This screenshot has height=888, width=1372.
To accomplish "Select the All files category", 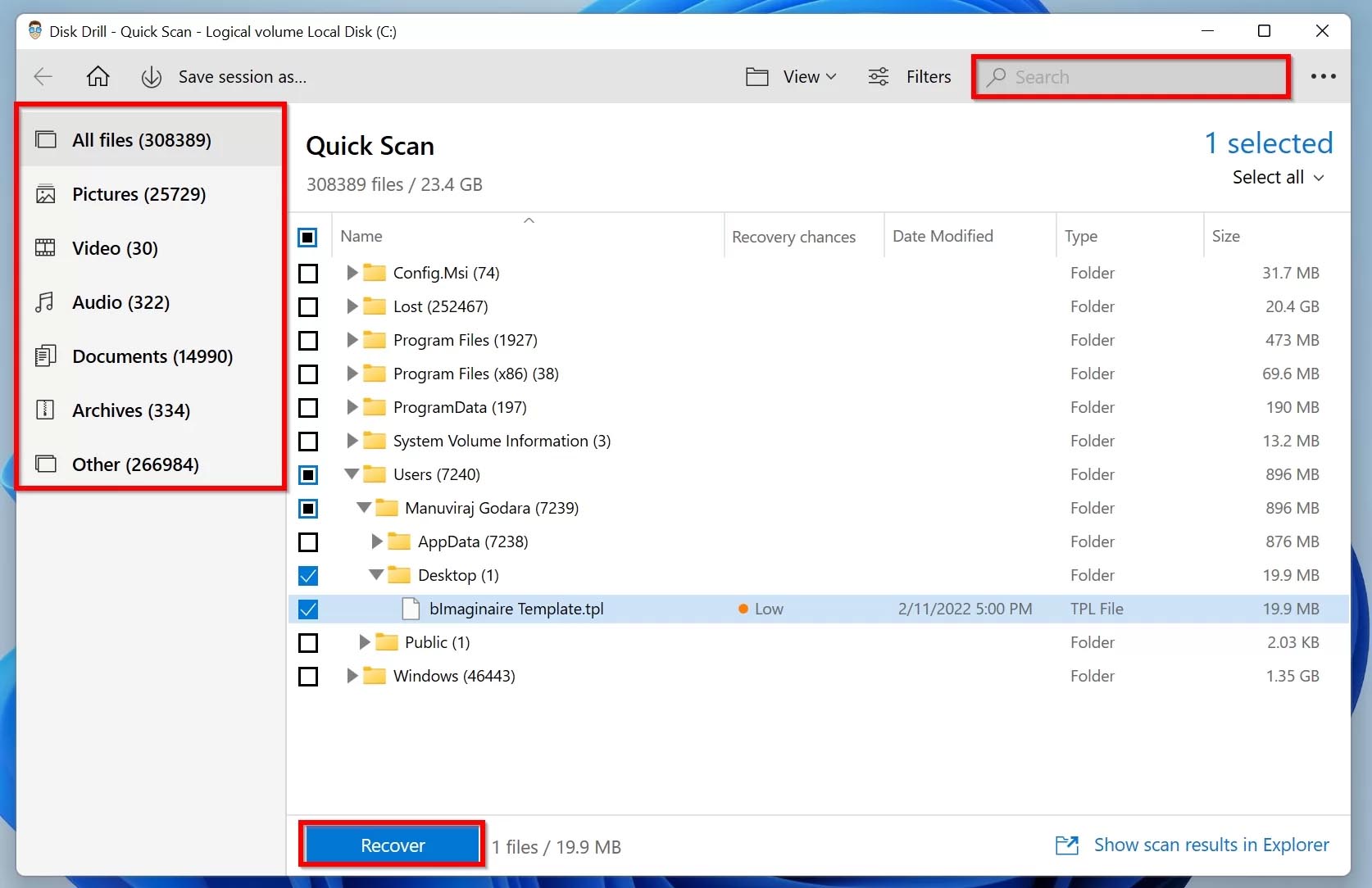I will pyautogui.click(x=151, y=140).
